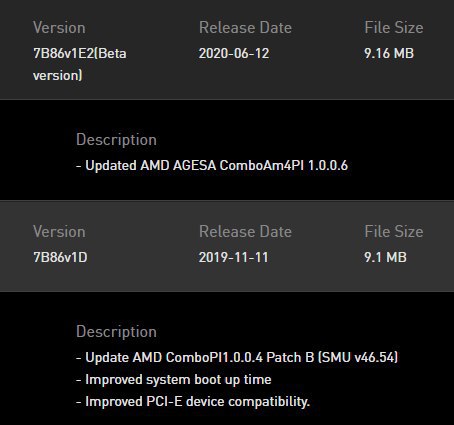The image size is (454, 425).
Task: Click the second Release Date header
Action: pyautogui.click(x=245, y=232)
